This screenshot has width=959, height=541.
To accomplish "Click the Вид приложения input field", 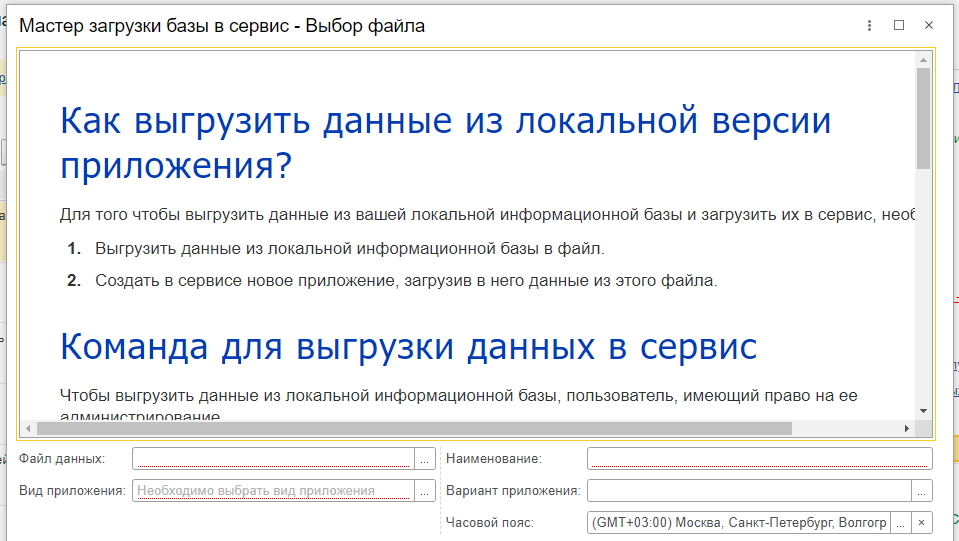I will coord(272,491).
